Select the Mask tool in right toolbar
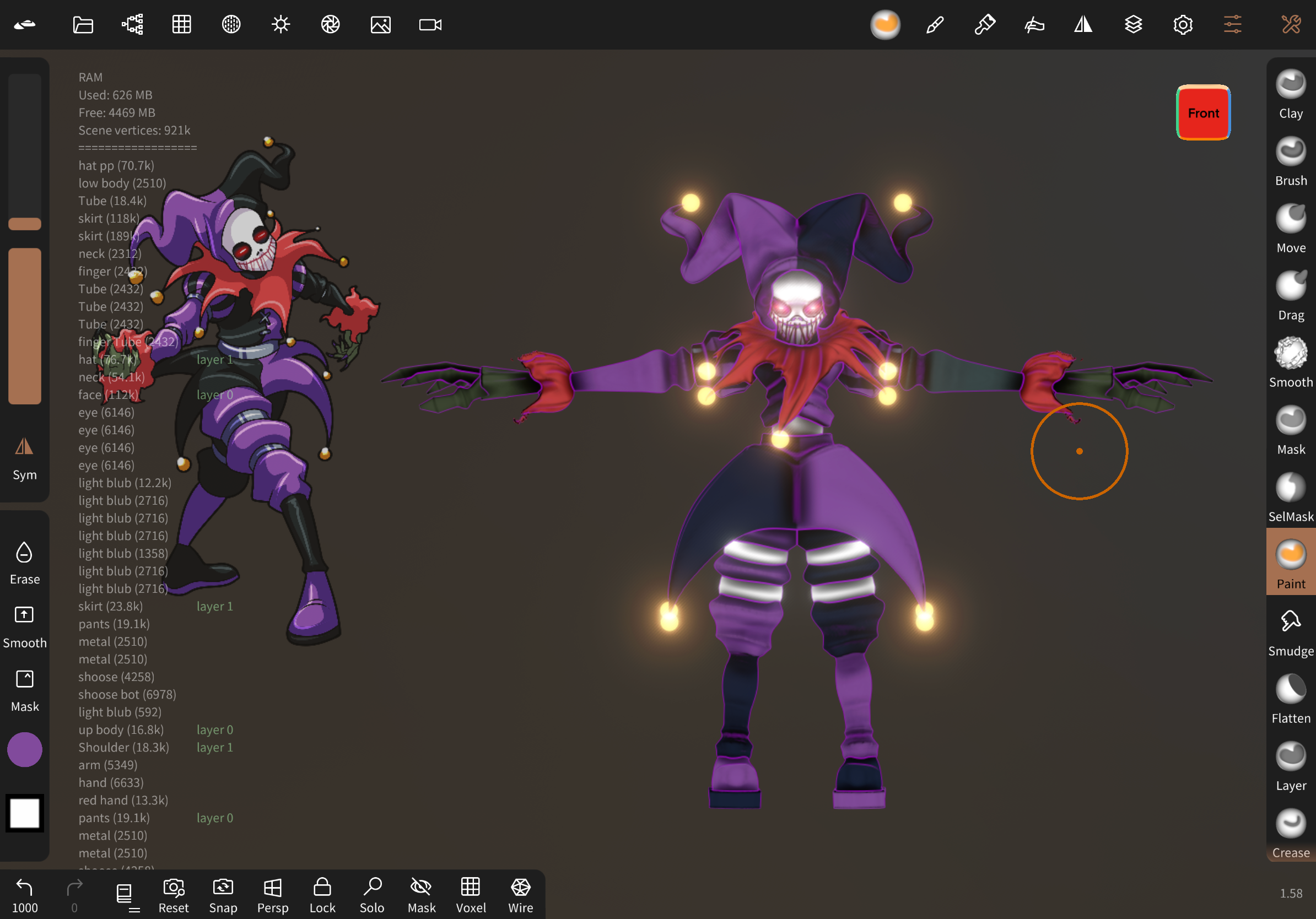The width and height of the screenshot is (1316, 919). coord(1291,430)
